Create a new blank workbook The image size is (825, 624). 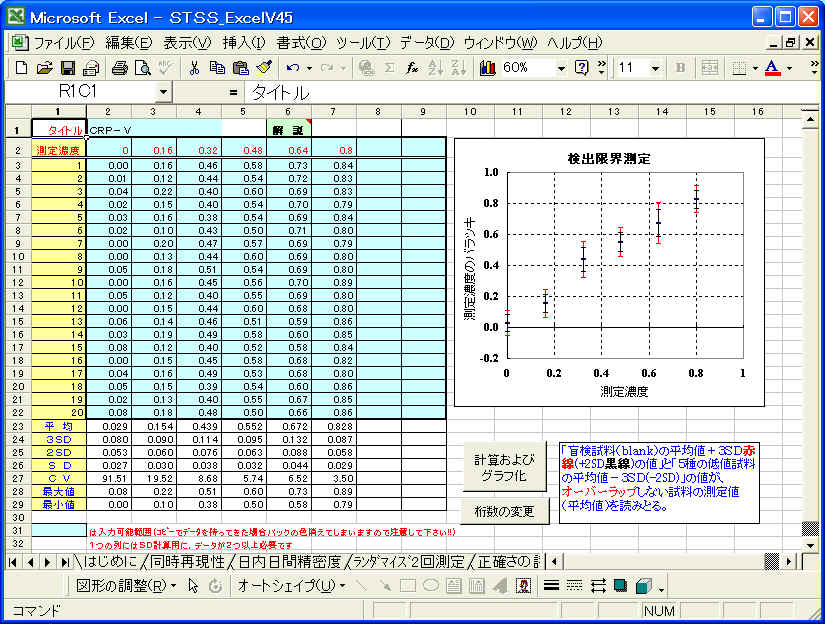tap(21, 68)
